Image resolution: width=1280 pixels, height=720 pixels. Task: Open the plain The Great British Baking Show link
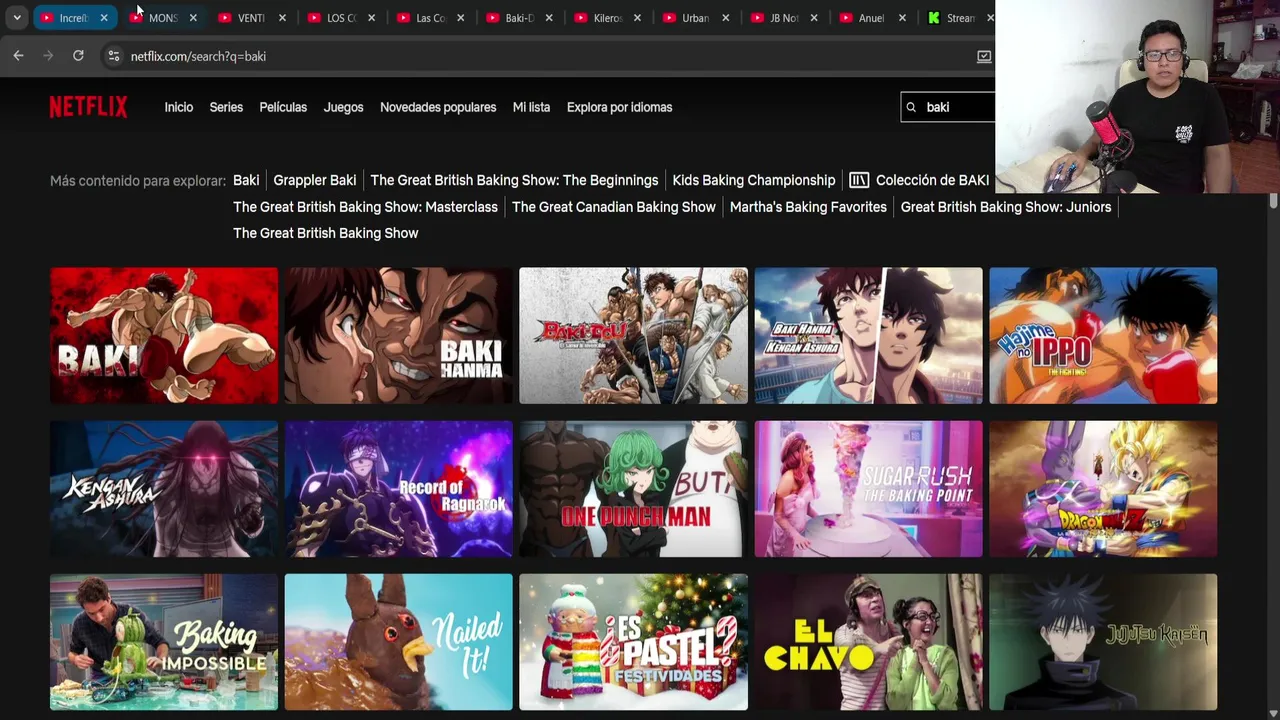tap(325, 233)
